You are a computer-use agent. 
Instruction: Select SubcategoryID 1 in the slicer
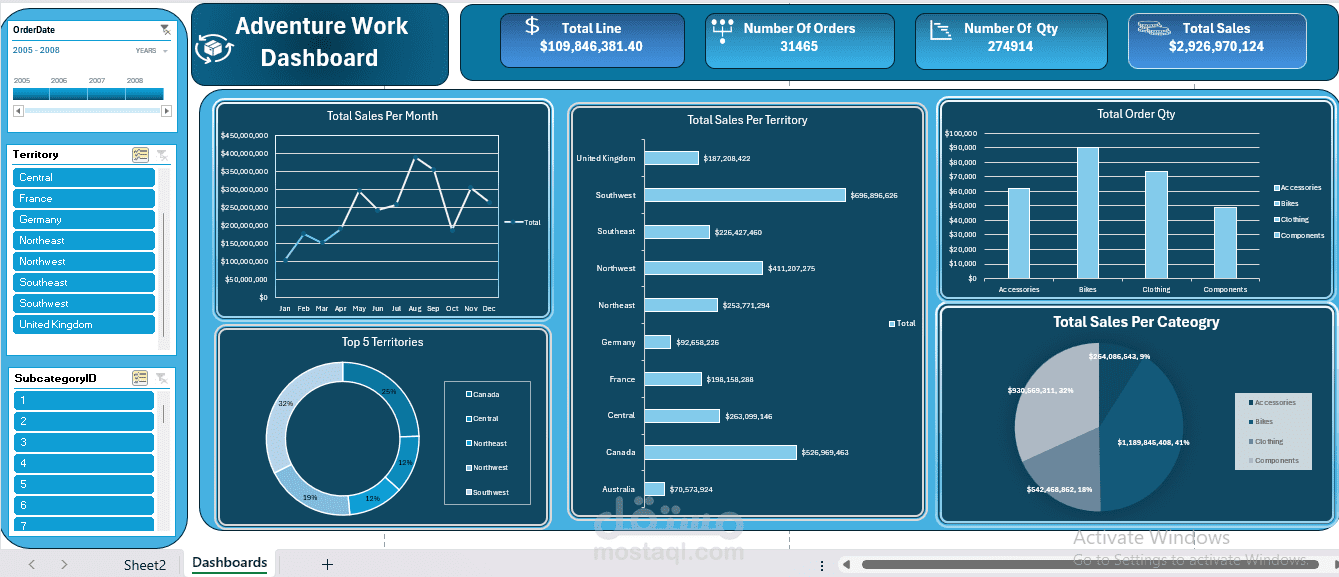click(x=84, y=400)
